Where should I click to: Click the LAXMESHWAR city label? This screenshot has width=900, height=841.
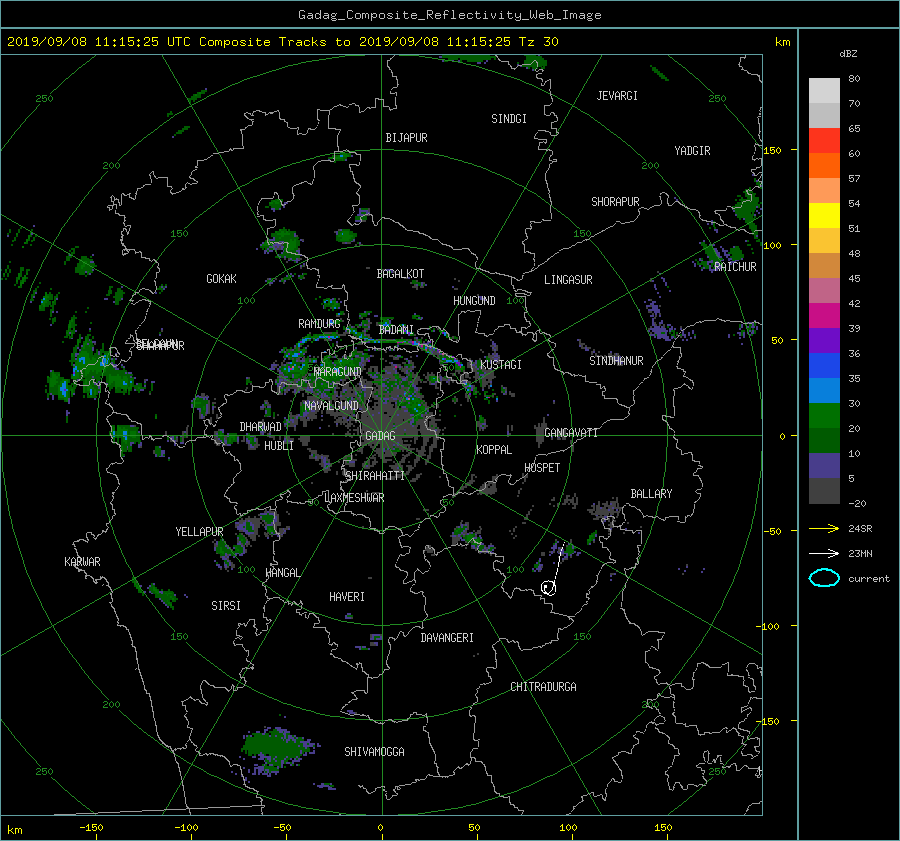[x=354, y=498]
